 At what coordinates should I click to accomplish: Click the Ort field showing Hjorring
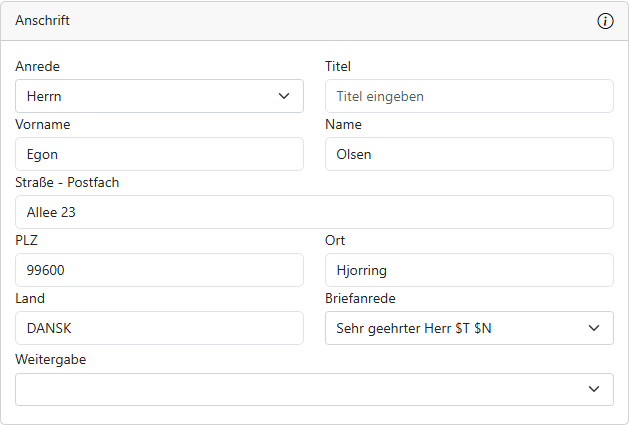(468, 270)
